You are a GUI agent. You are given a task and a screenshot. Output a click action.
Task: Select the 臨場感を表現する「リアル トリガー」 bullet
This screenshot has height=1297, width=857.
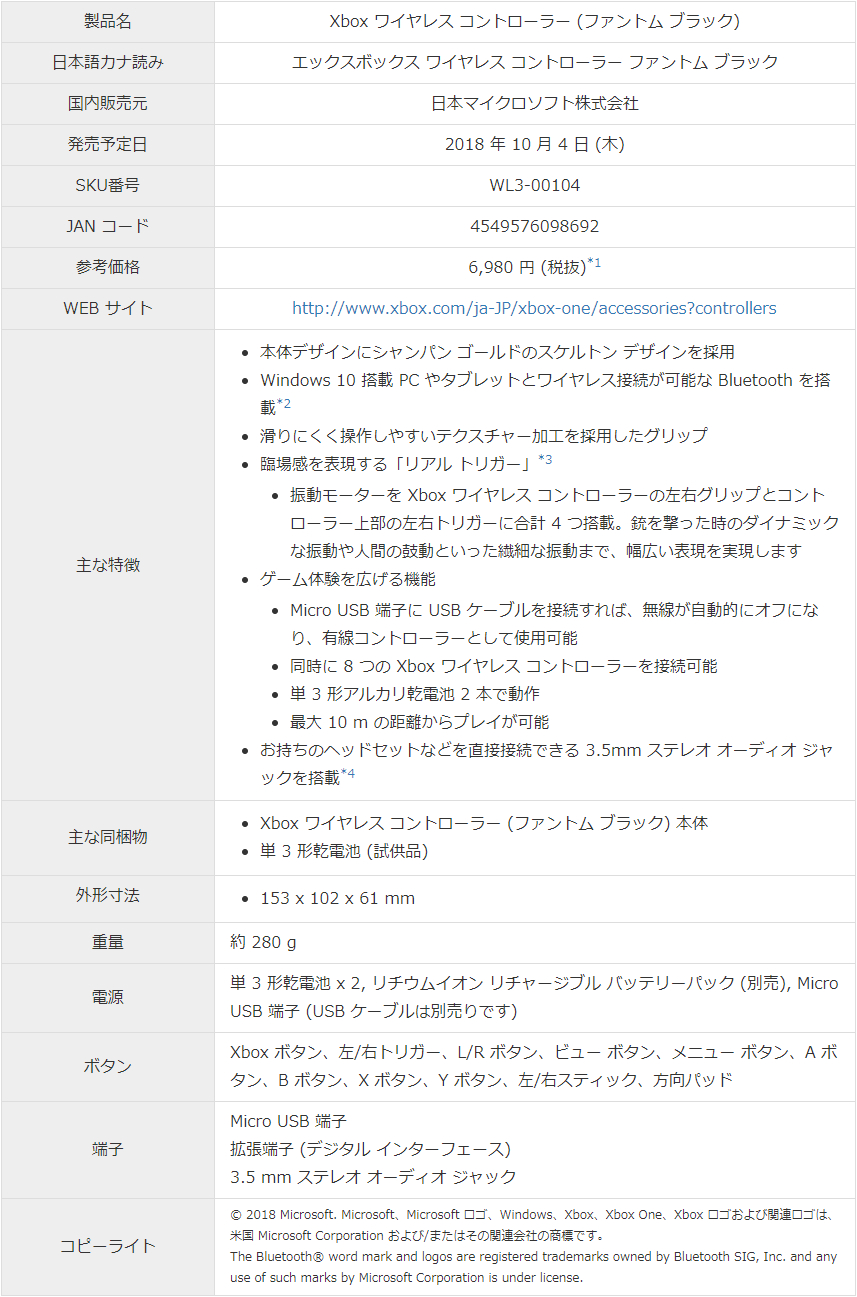(x=406, y=463)
